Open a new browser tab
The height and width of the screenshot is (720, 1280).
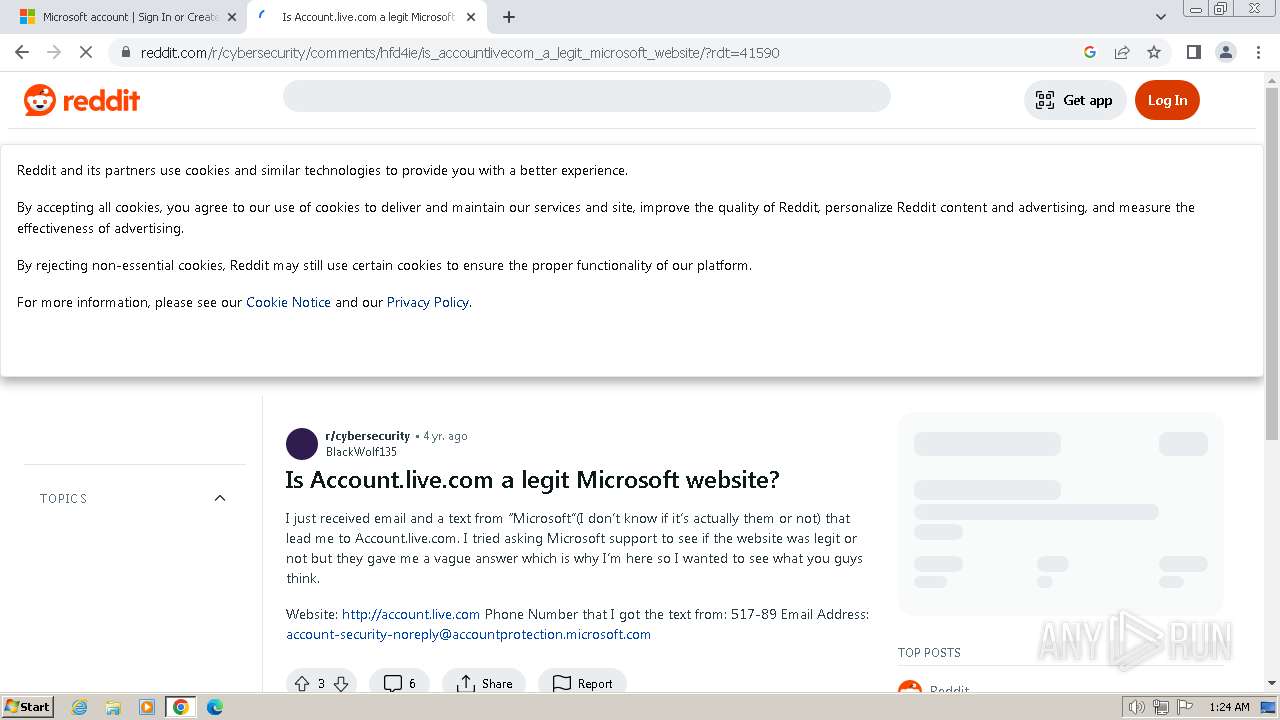coord(509,17)
